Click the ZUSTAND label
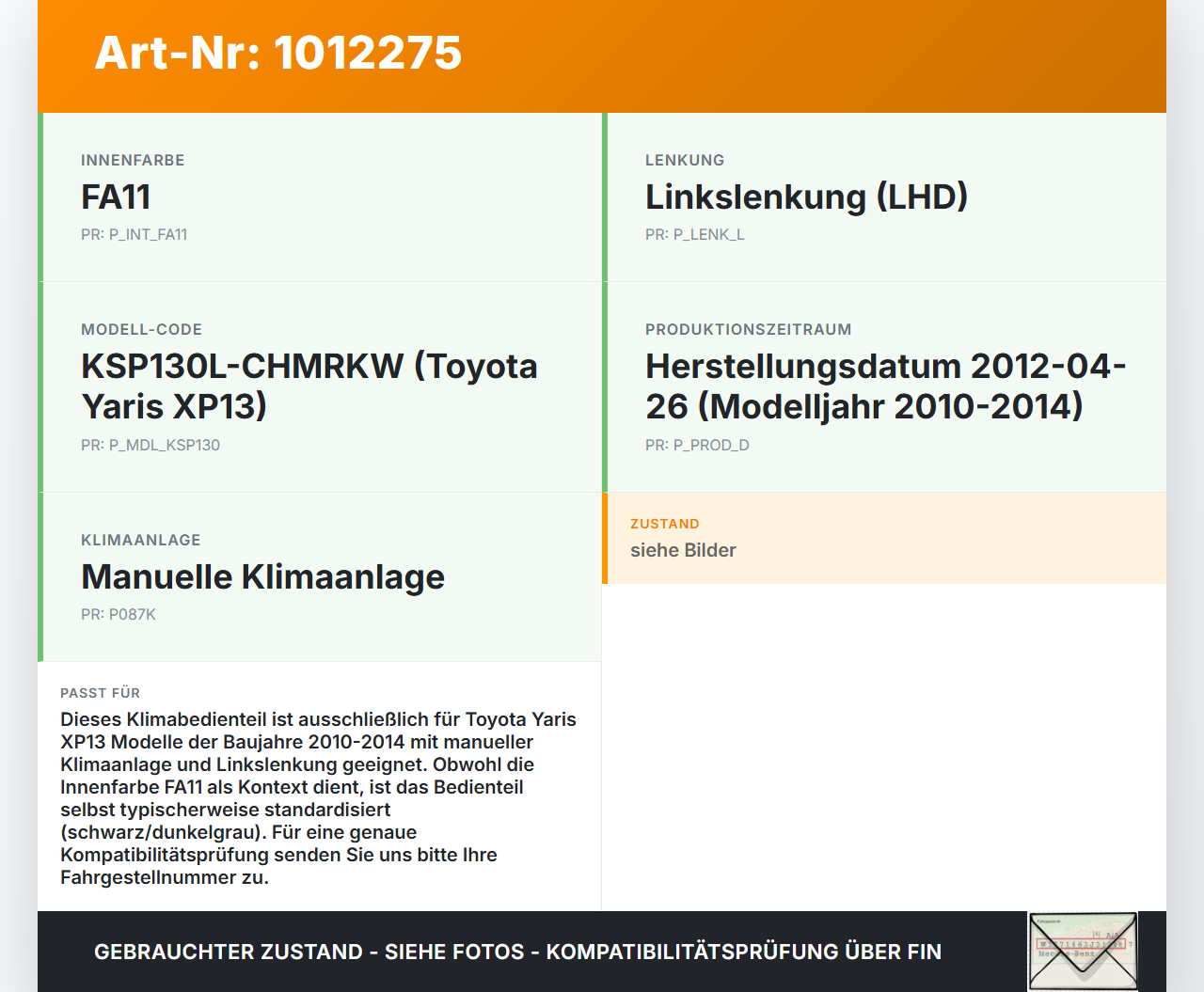 point(665,524)
